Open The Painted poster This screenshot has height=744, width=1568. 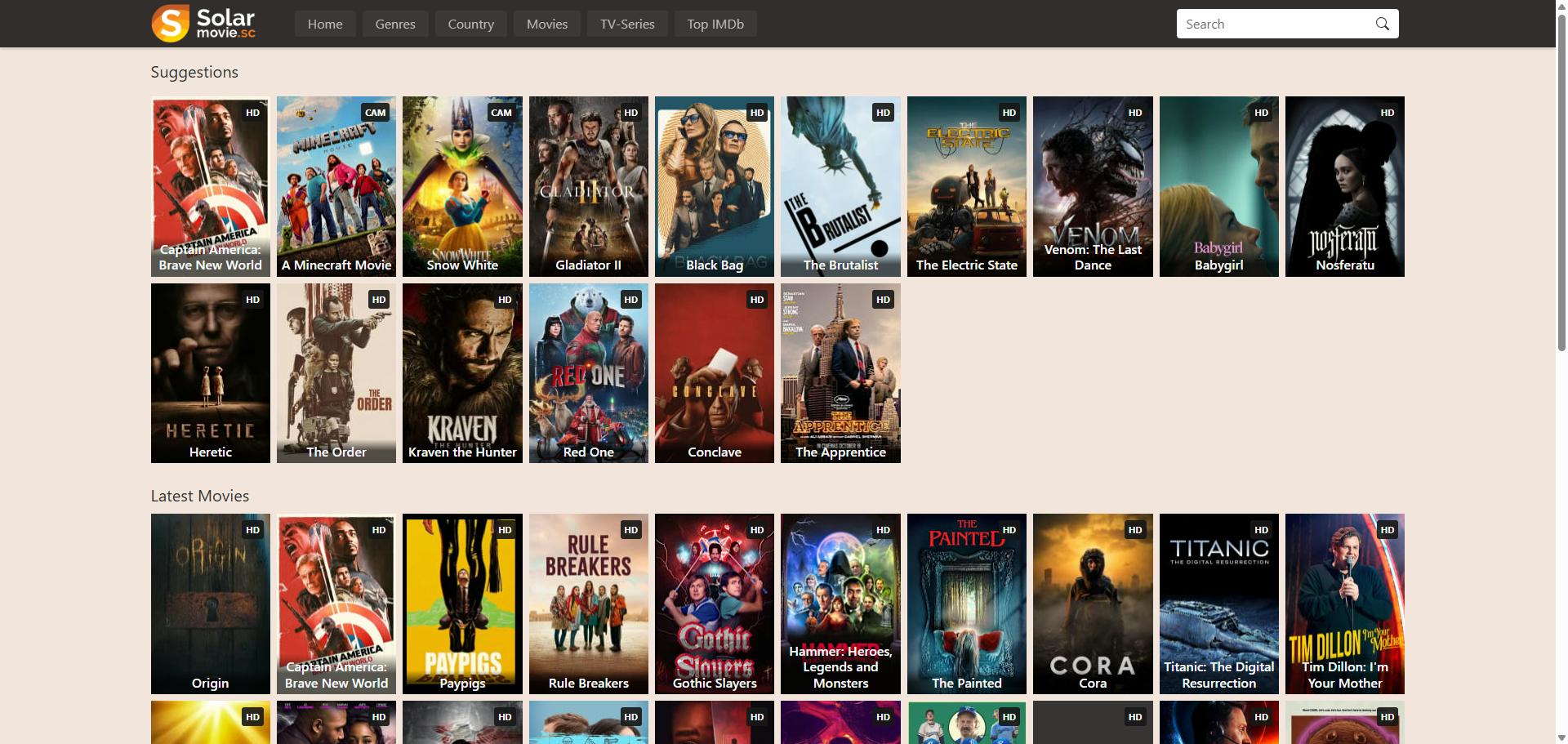(967, 604)
